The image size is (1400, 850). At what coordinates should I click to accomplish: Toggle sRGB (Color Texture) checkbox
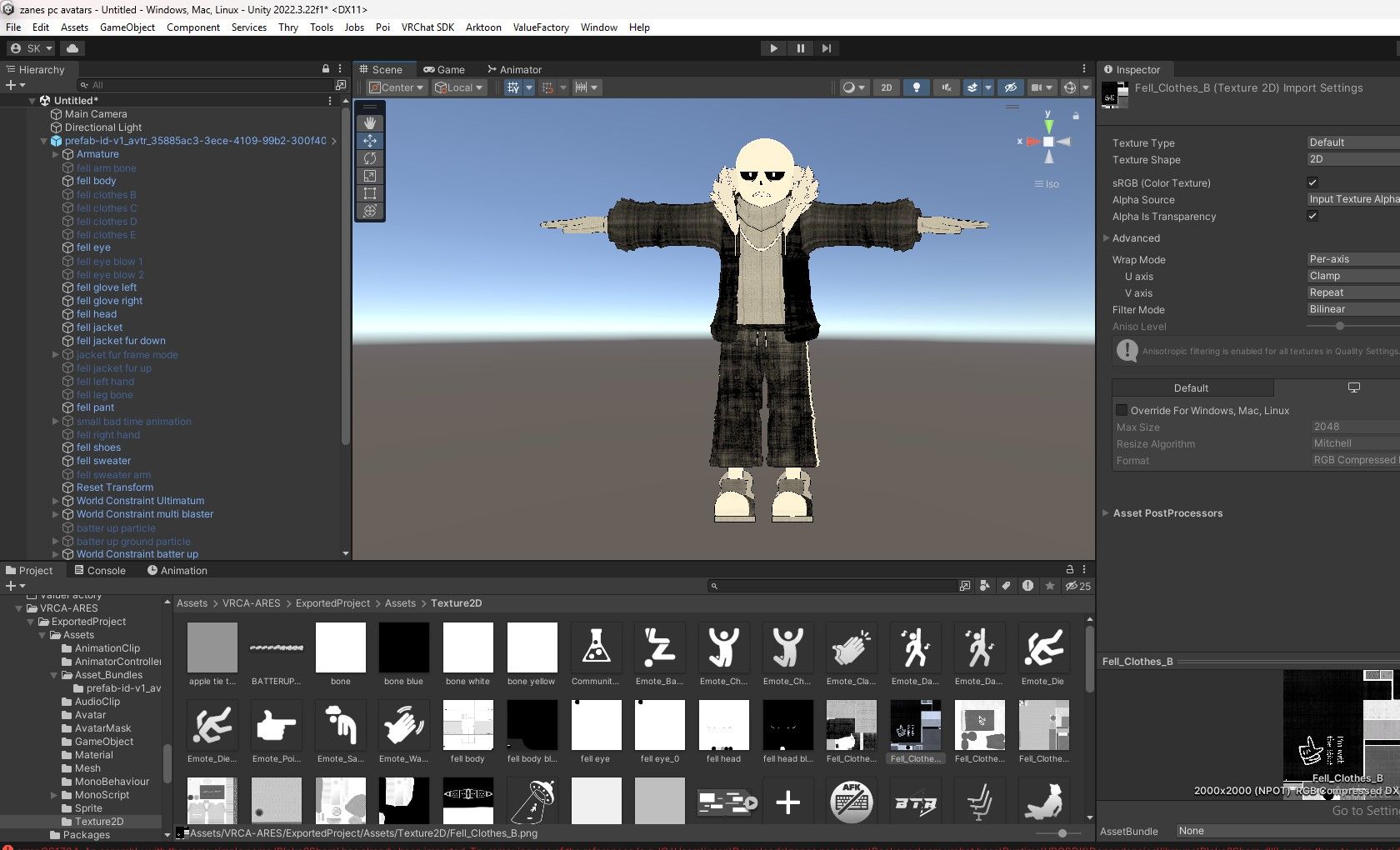[x=1312, y=182]
